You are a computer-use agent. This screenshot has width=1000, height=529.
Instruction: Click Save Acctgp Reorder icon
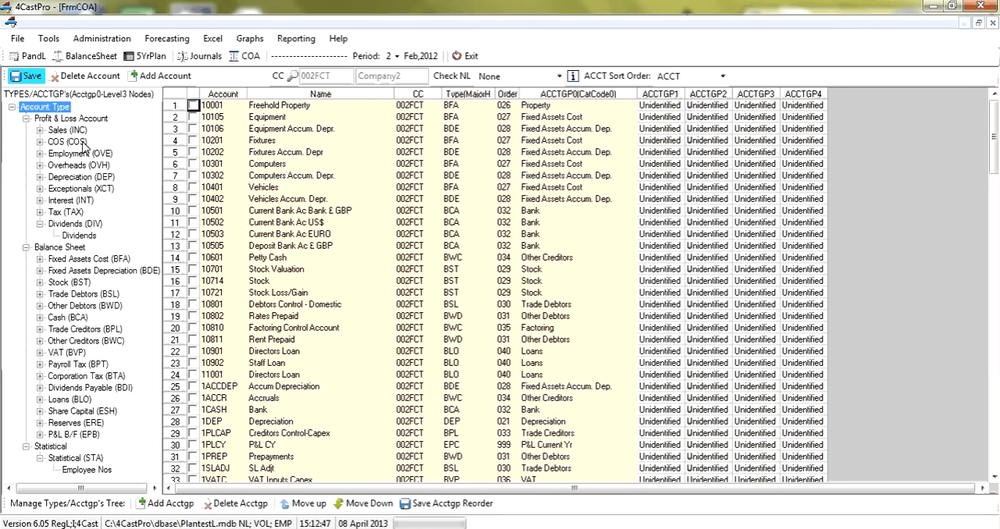404,503
